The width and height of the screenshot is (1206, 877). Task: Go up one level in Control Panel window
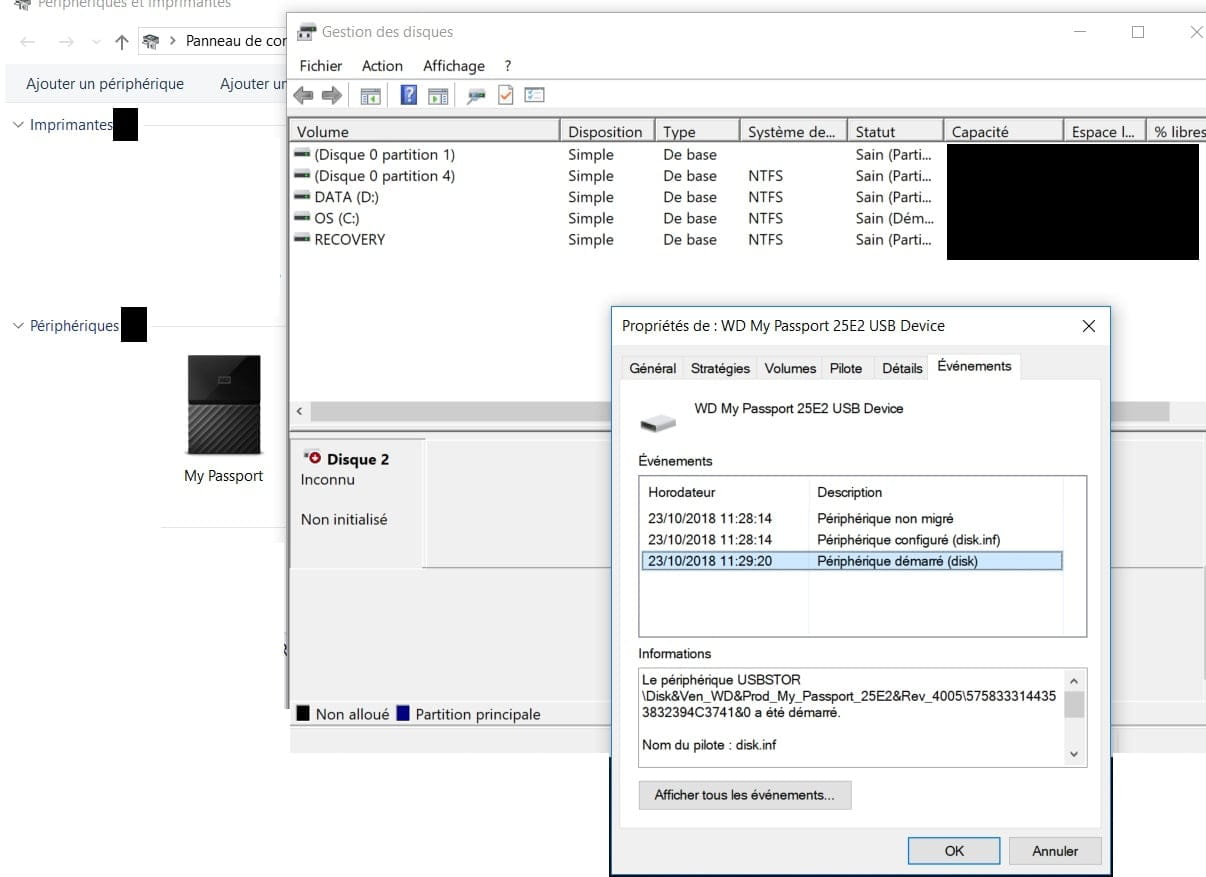pyautogui.click(x=122, y=41)
